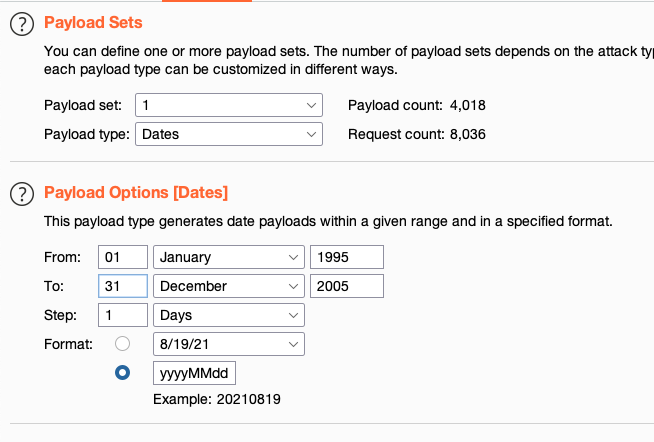Click the To year field showing 2005

point(346,286)
